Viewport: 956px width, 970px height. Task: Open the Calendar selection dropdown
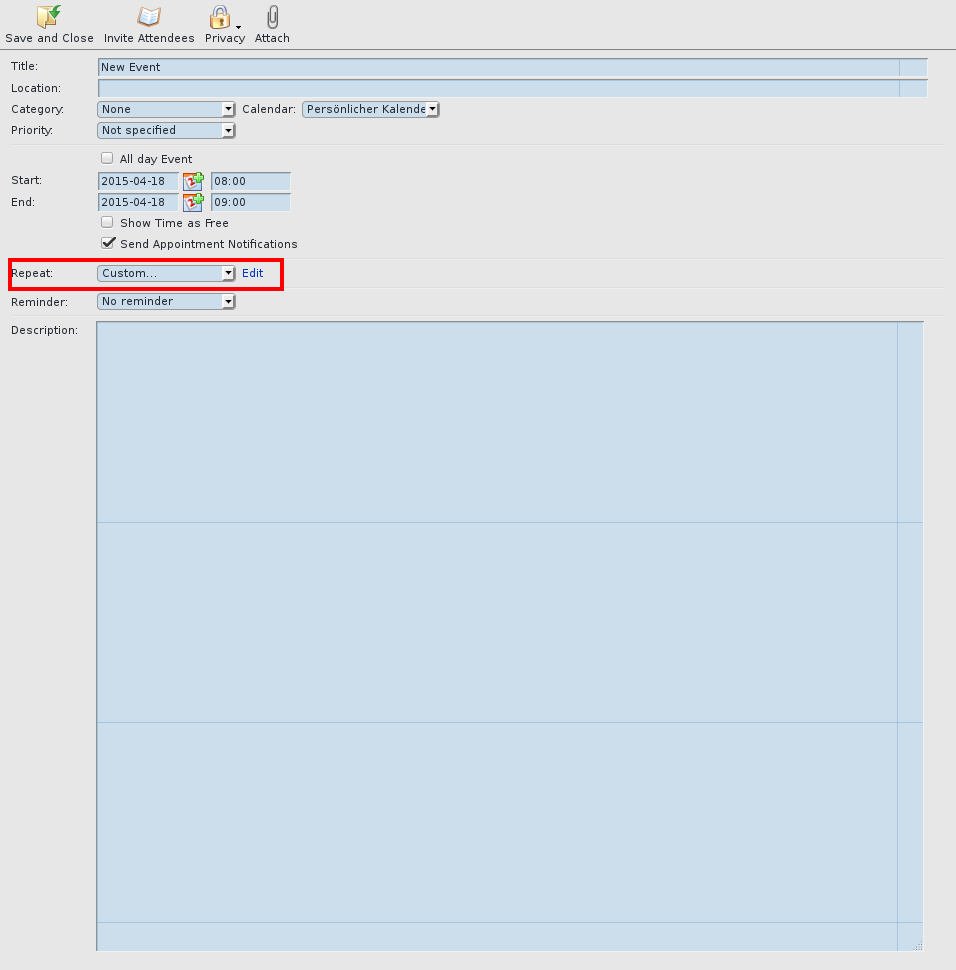[371, 109]
